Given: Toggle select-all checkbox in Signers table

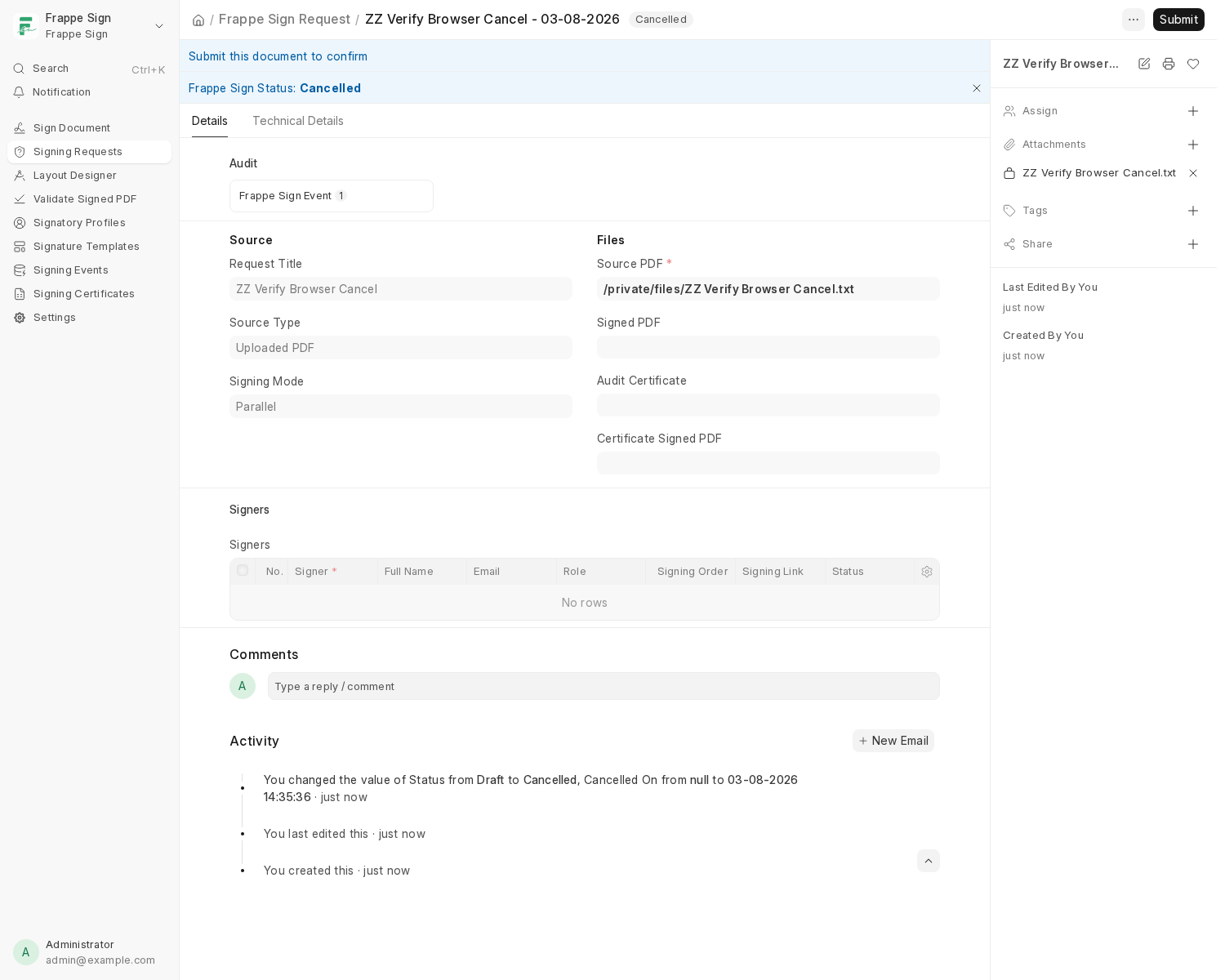Looking at the screenshot, I should click(243, 571).
